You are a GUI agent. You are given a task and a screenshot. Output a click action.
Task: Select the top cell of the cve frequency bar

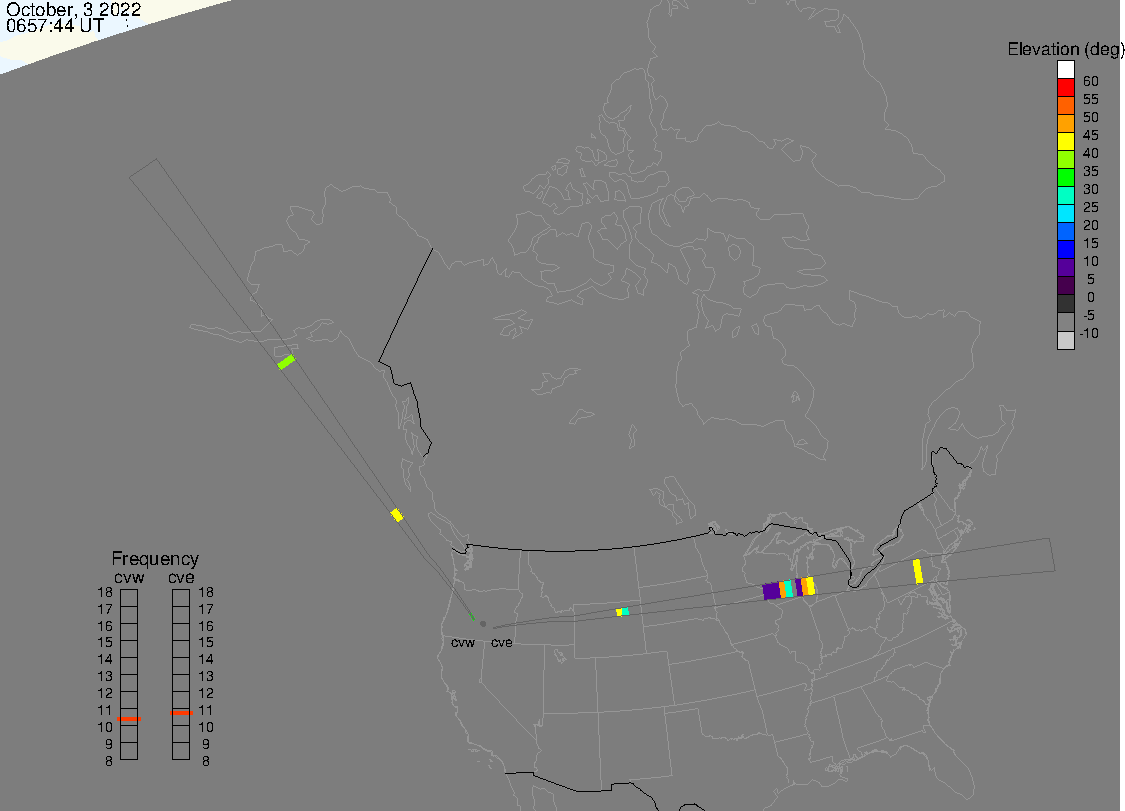[181, 598]
